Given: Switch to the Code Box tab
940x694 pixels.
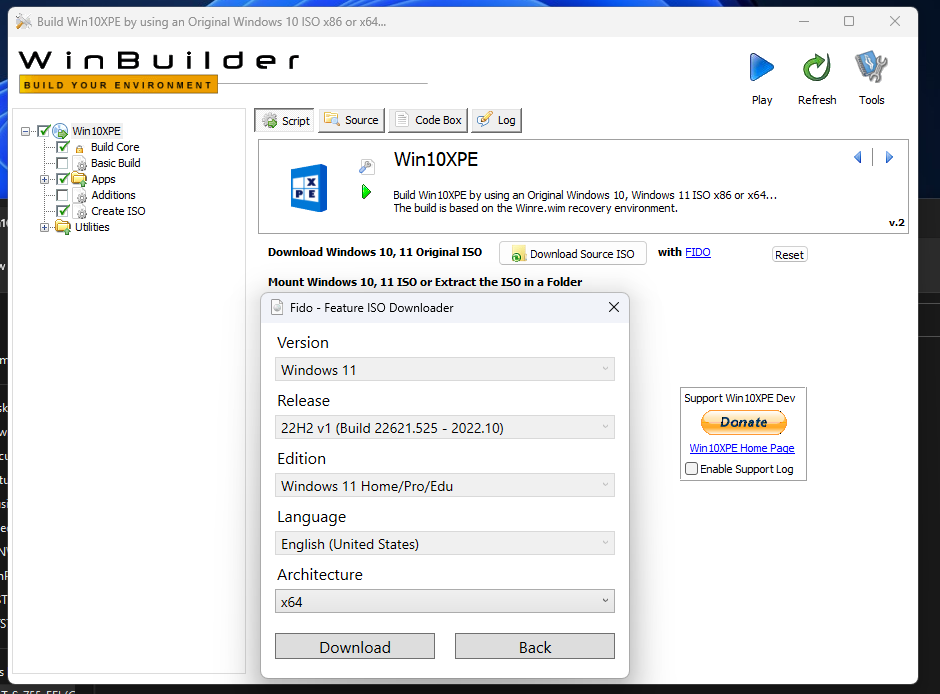Looking at the screenshot, I should click(x=428, y=120).
